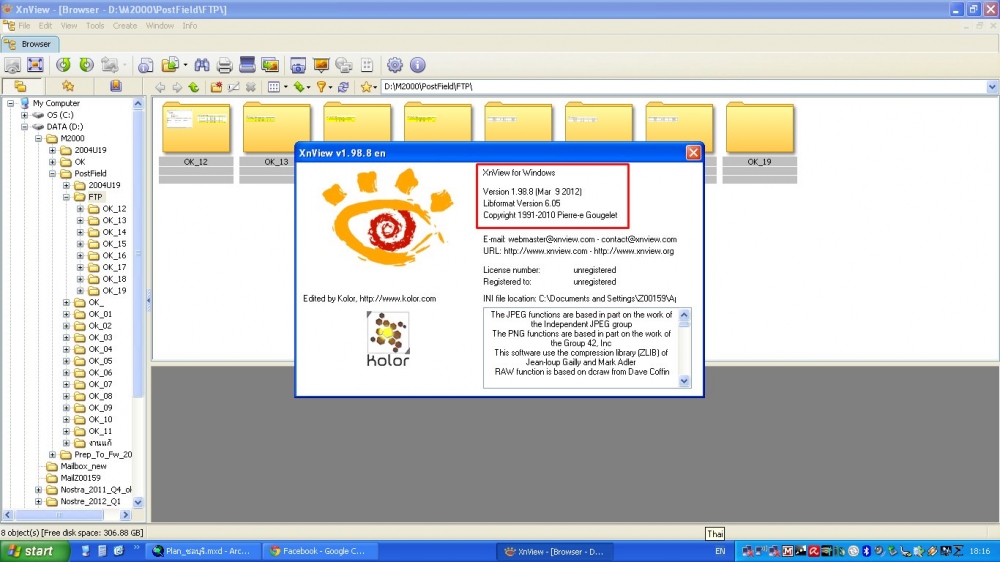This screenshot has height=562, width=1000.
Task: Open the view mode dropdown arrow
Action: 285,87
